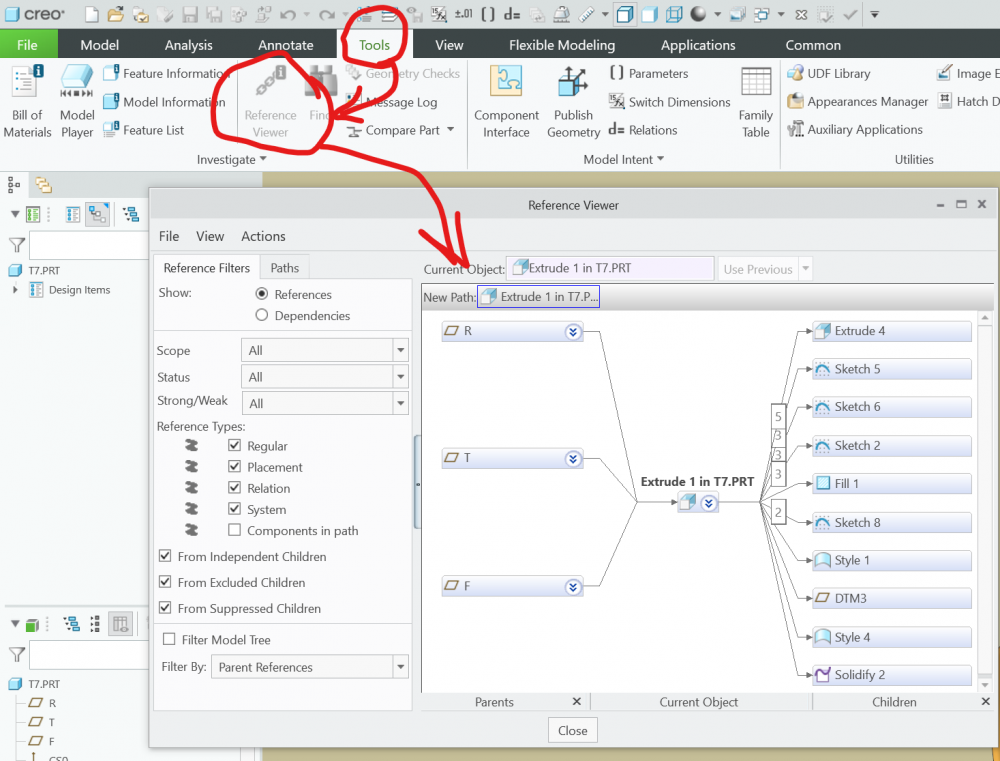Expand the R parent node chevron
The image size is (1000, 761).
(573, 331)
